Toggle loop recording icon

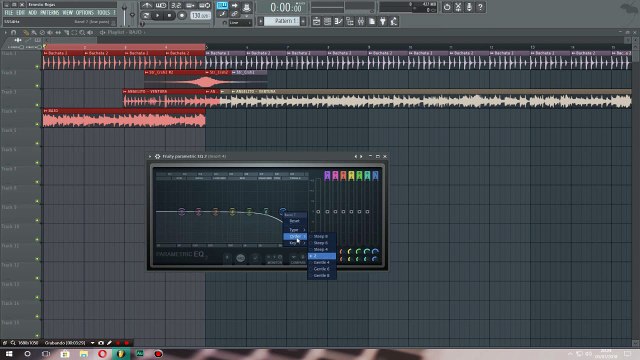point(204,5)
